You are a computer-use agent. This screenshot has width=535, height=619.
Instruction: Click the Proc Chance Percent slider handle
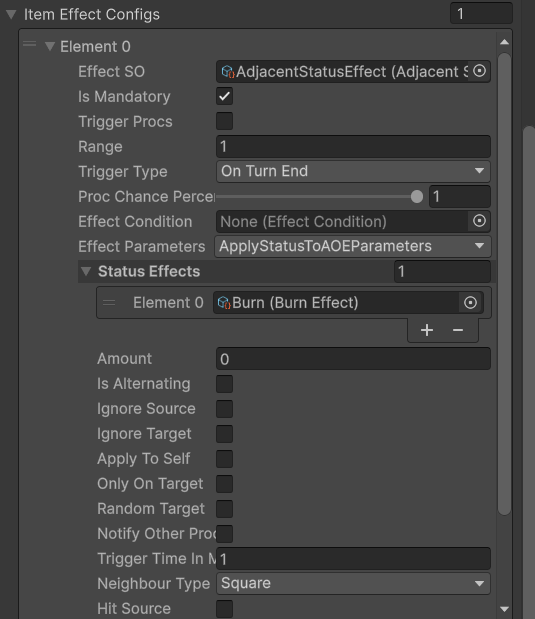pos(417,197)
